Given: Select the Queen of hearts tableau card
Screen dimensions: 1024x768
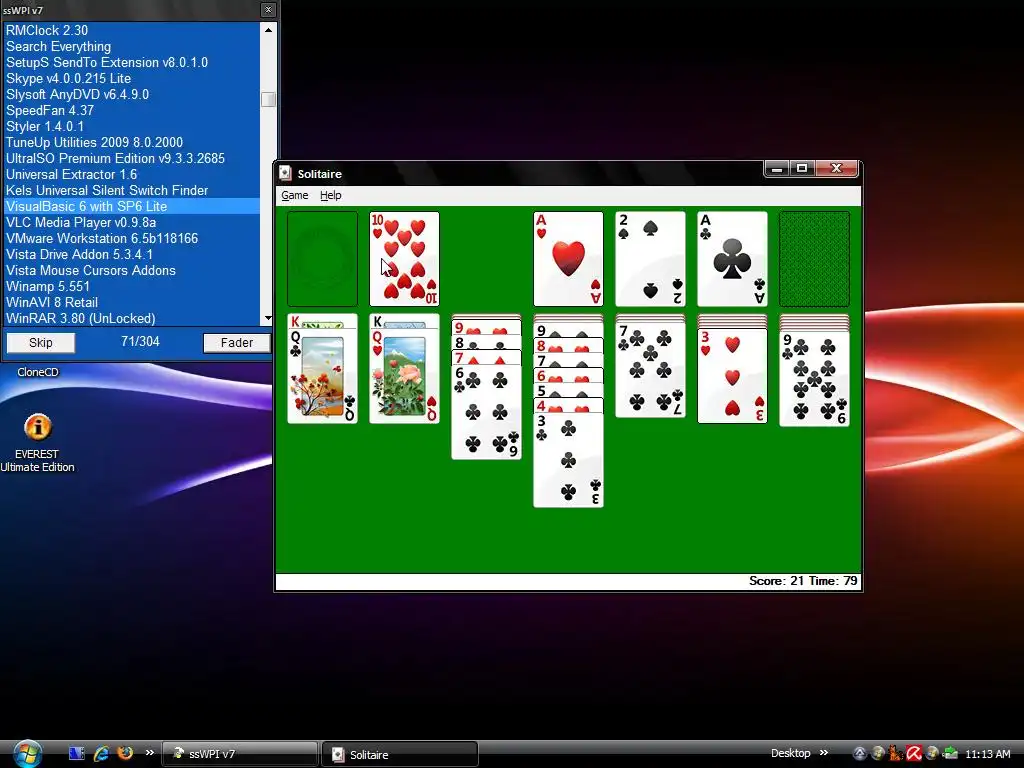Looking at the screenshot, I should point(404,375).
